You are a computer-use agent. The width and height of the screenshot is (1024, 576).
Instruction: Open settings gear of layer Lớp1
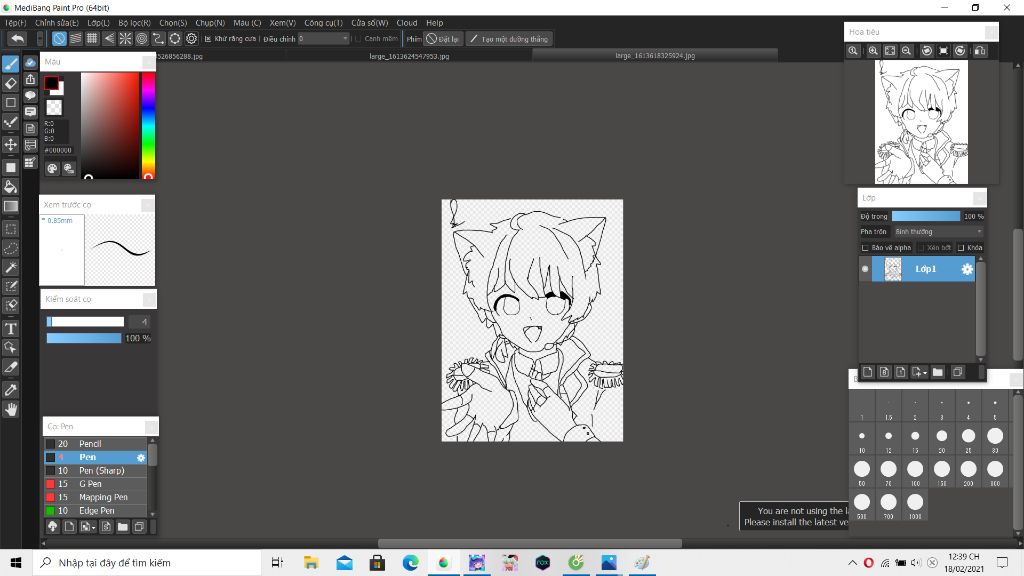967,269
